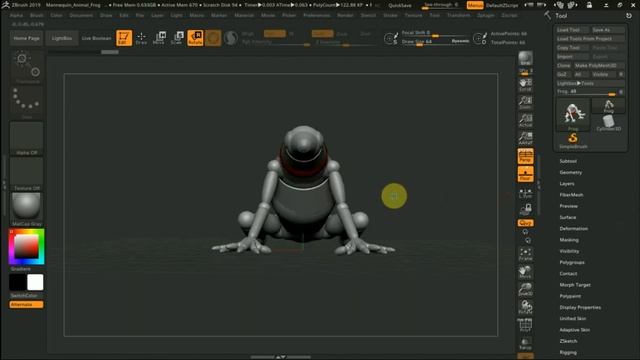
Task: Click the Scroll canvas icon
Action: point(525,85)
